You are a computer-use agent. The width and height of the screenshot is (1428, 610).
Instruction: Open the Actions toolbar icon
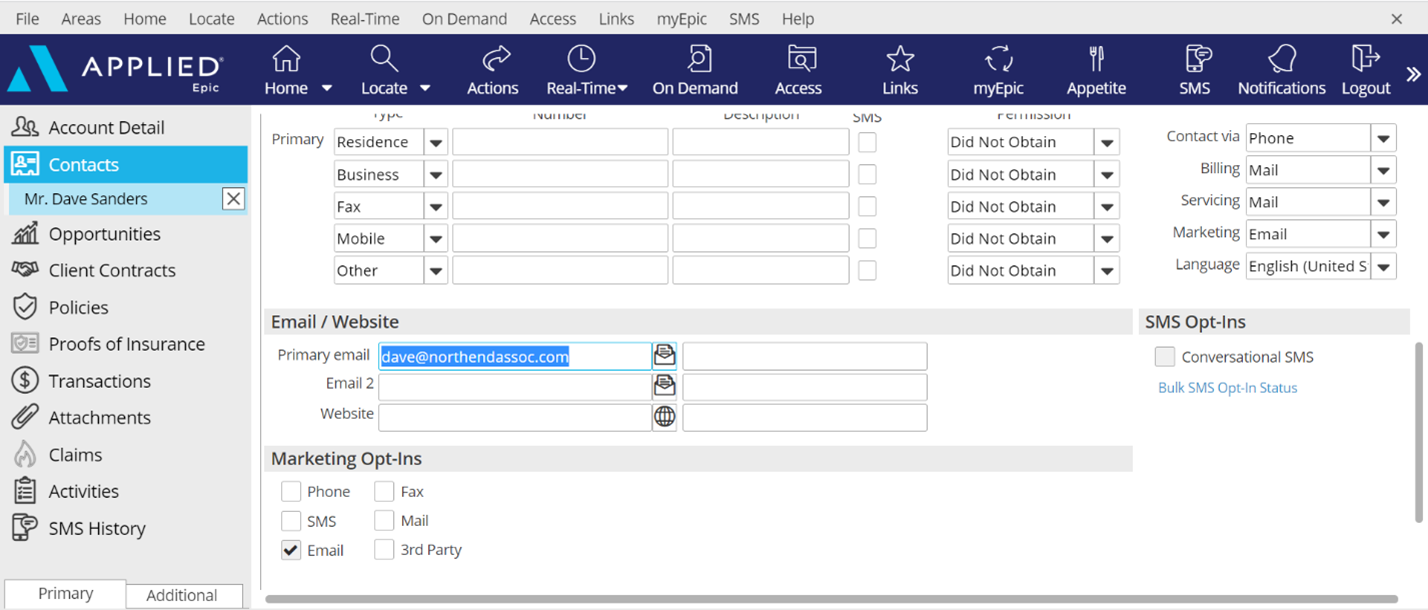(x=496, y=58)
